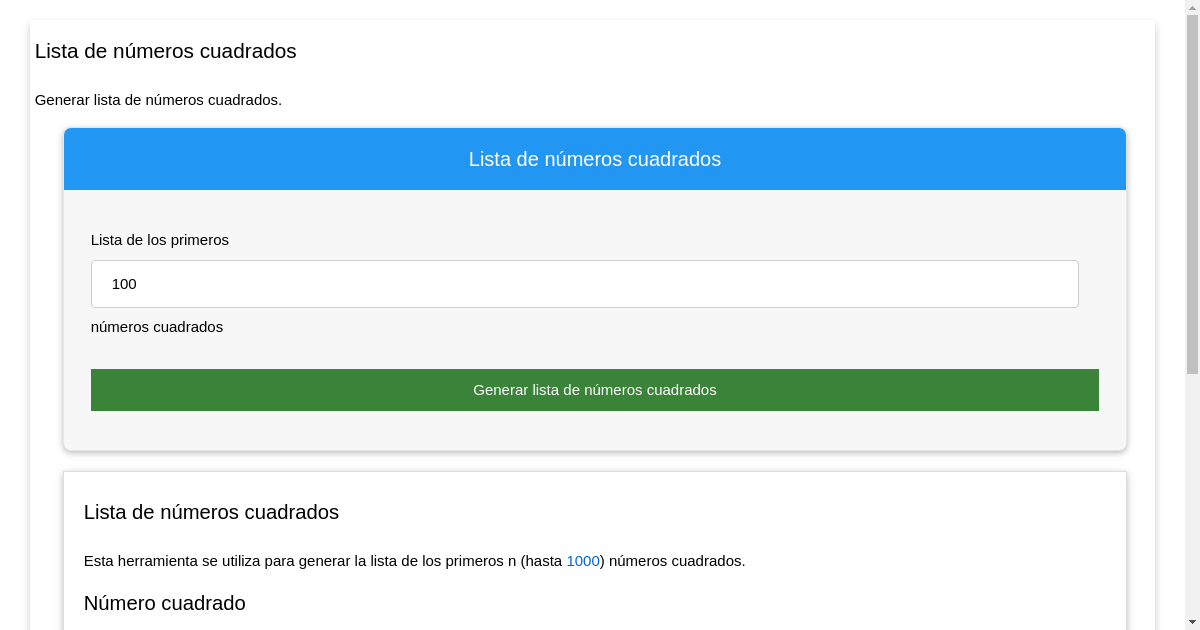The image size is (1200, 630).
Task: Click the lower card heading "Lista de números cuadrados"
Action: pyautogui.click(x=210, y=512)
